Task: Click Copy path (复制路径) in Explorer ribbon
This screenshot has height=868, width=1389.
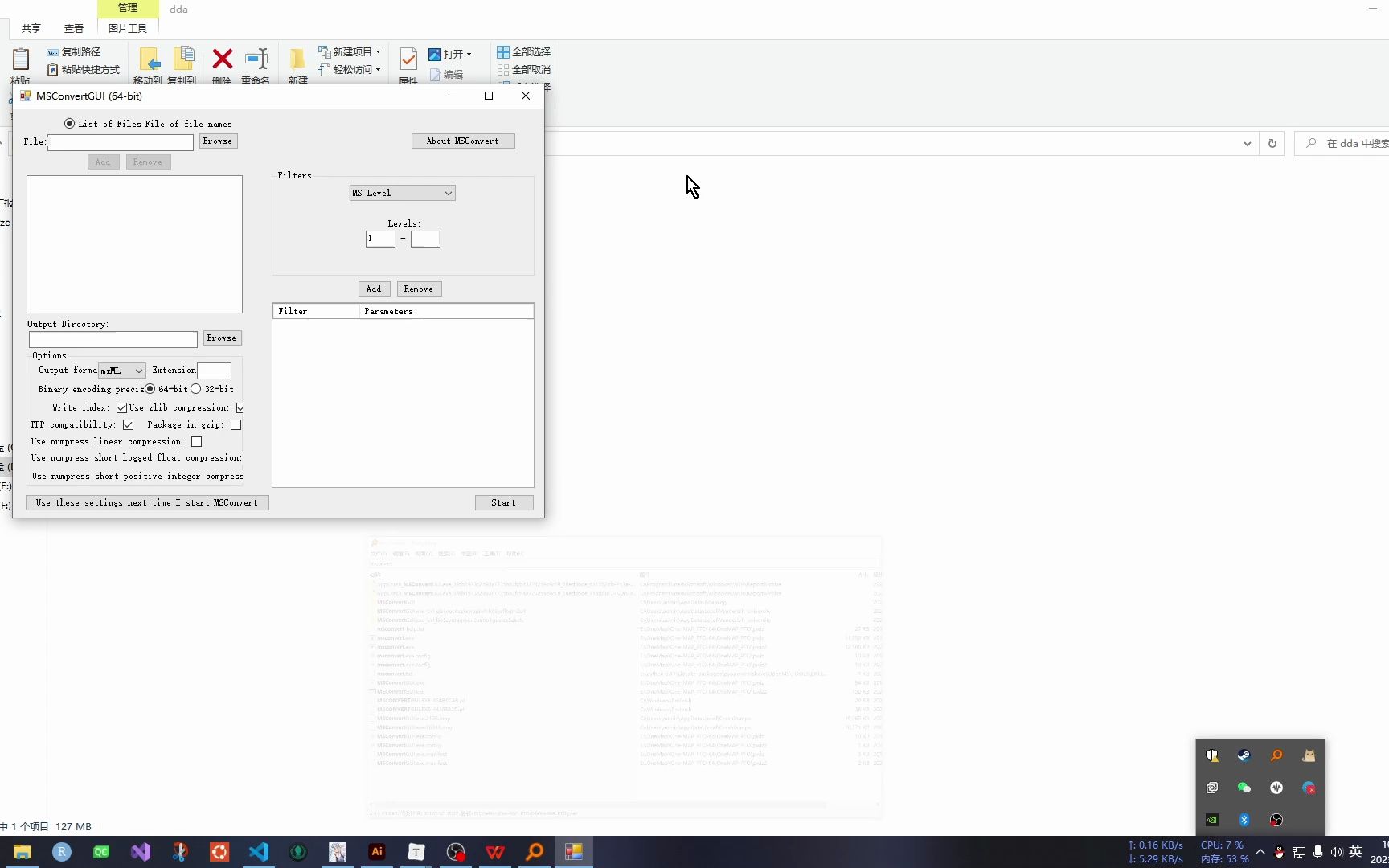Action: coord(74,52)
